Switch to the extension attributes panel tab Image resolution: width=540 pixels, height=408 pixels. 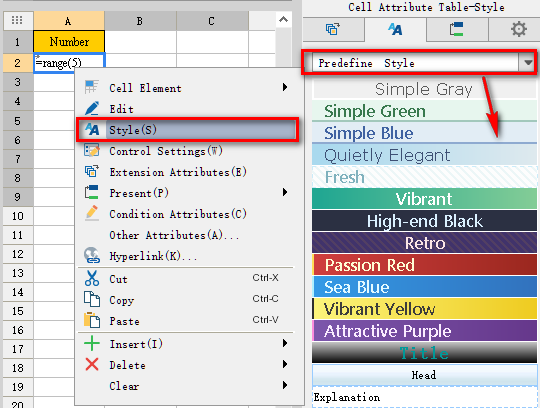333,29
